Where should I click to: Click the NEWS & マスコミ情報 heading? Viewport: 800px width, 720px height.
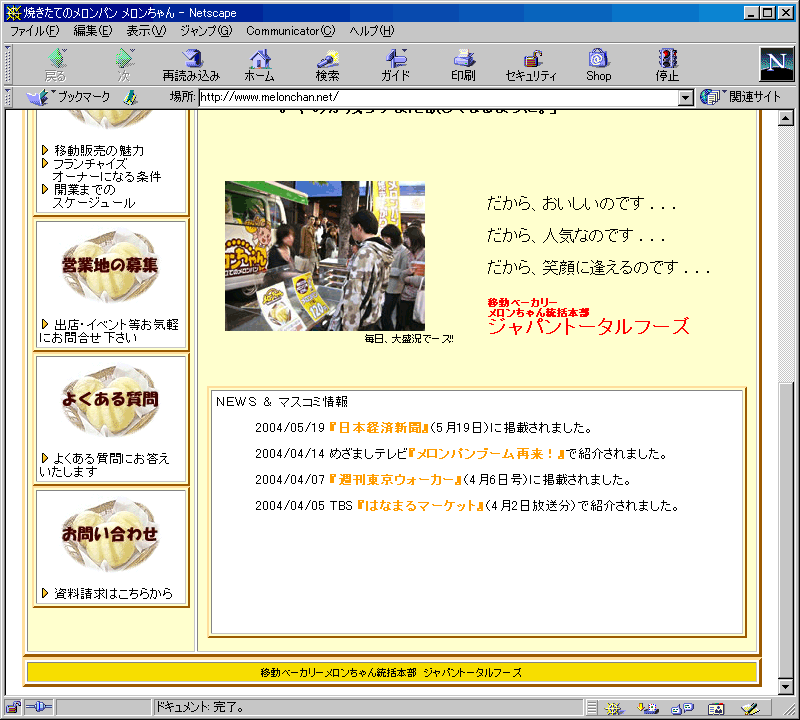(x=282, y=402)
